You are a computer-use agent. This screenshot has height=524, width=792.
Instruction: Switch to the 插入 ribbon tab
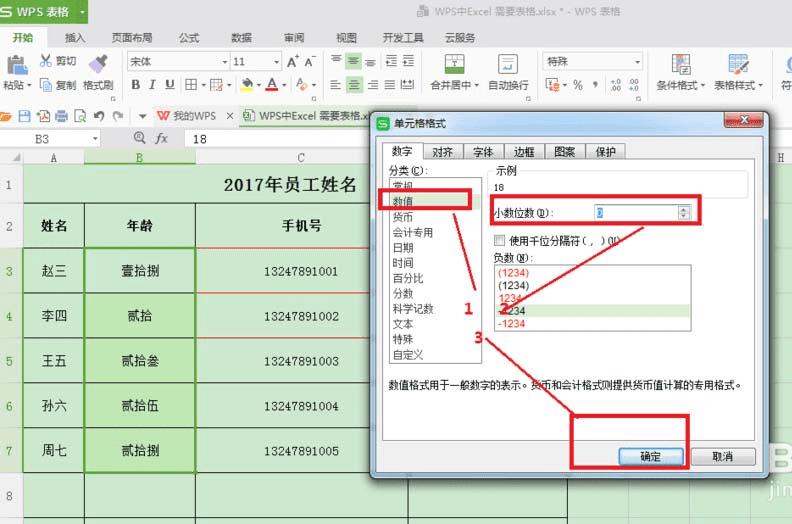point(75,38)
